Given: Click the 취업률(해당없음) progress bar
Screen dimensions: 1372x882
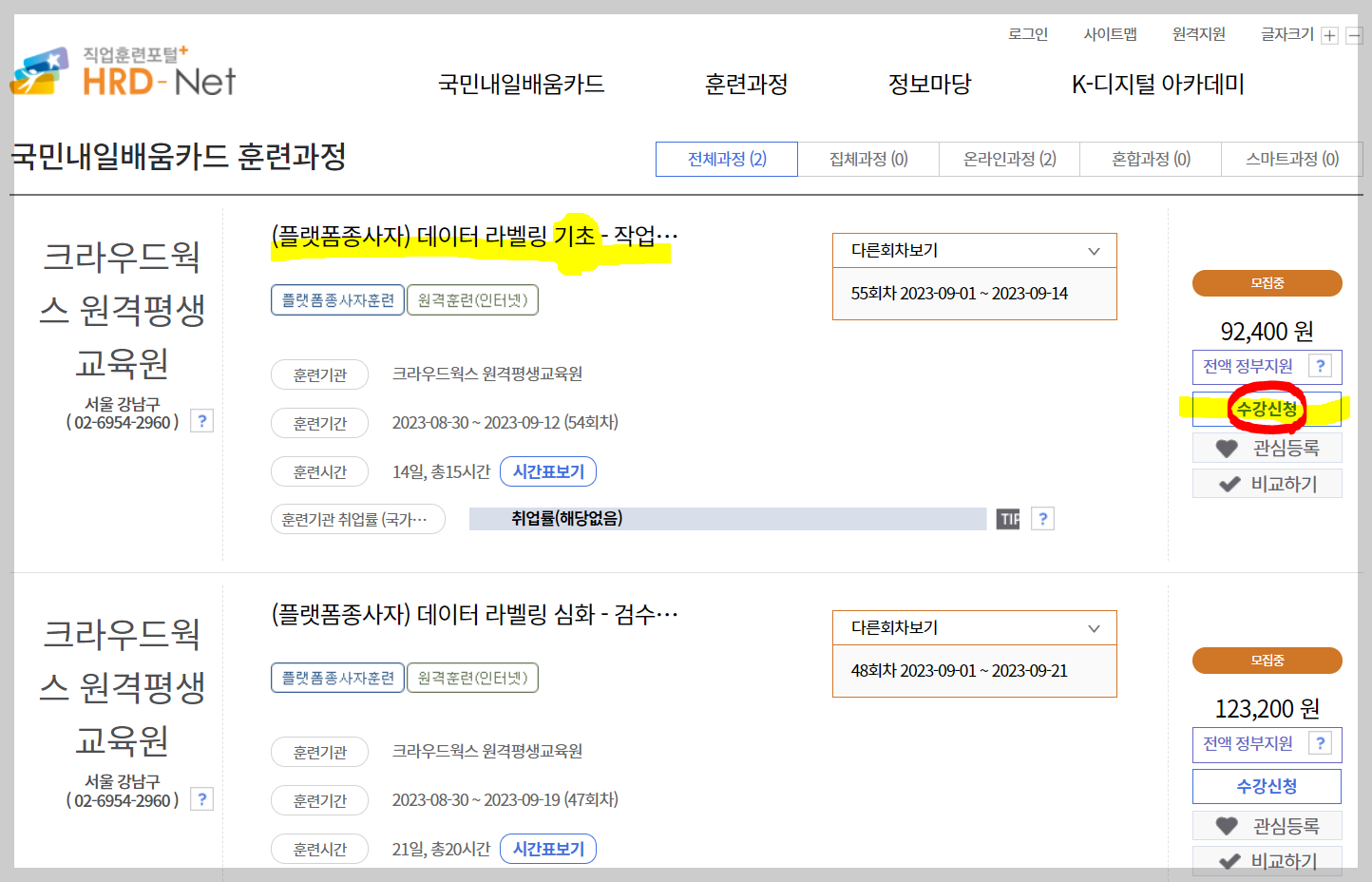Looking at the screenshot, I should (x=728, y=519).
